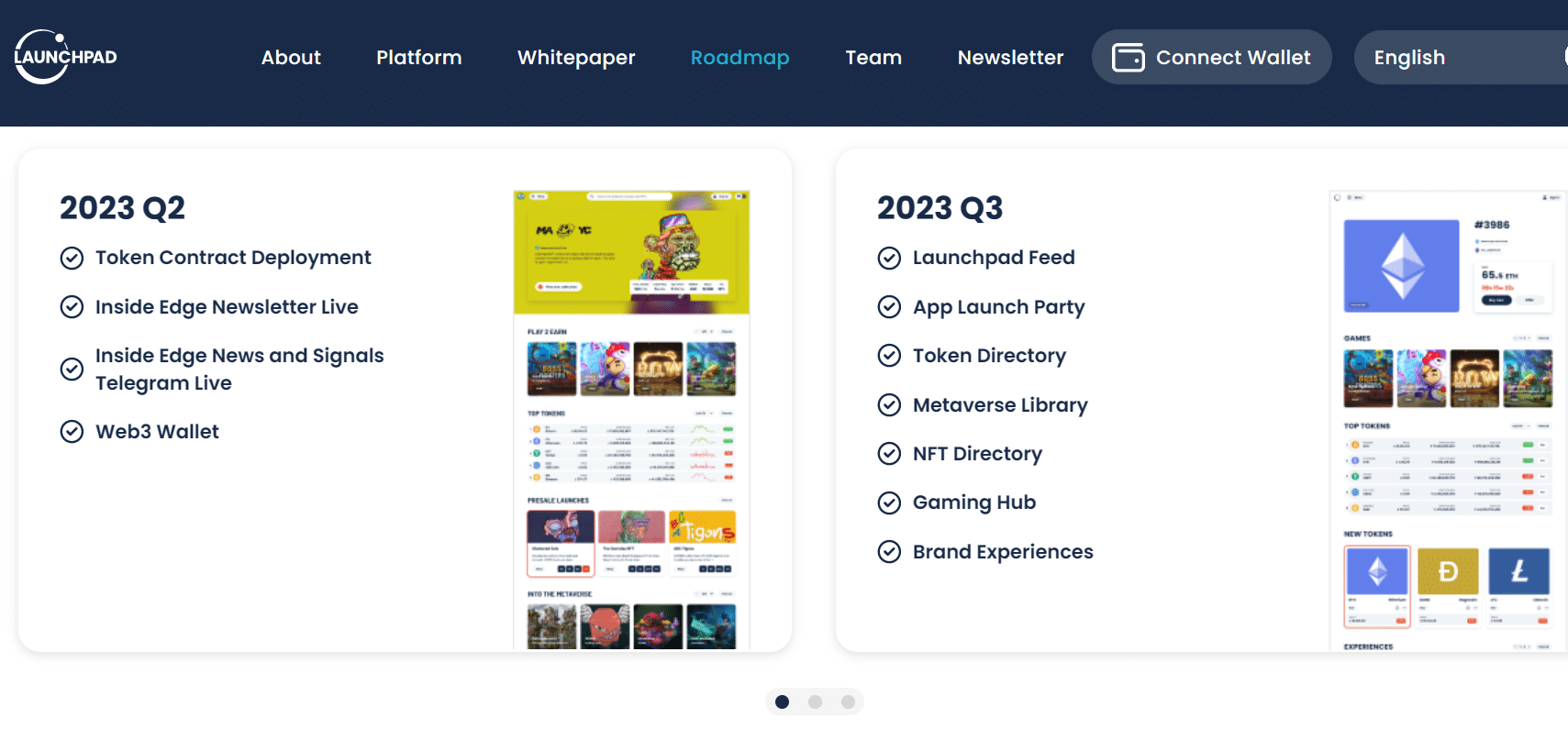Click the yellow ape banner in Q2 preview
1568x729 pixels.
pyautogui.click(x=631, y=252)
